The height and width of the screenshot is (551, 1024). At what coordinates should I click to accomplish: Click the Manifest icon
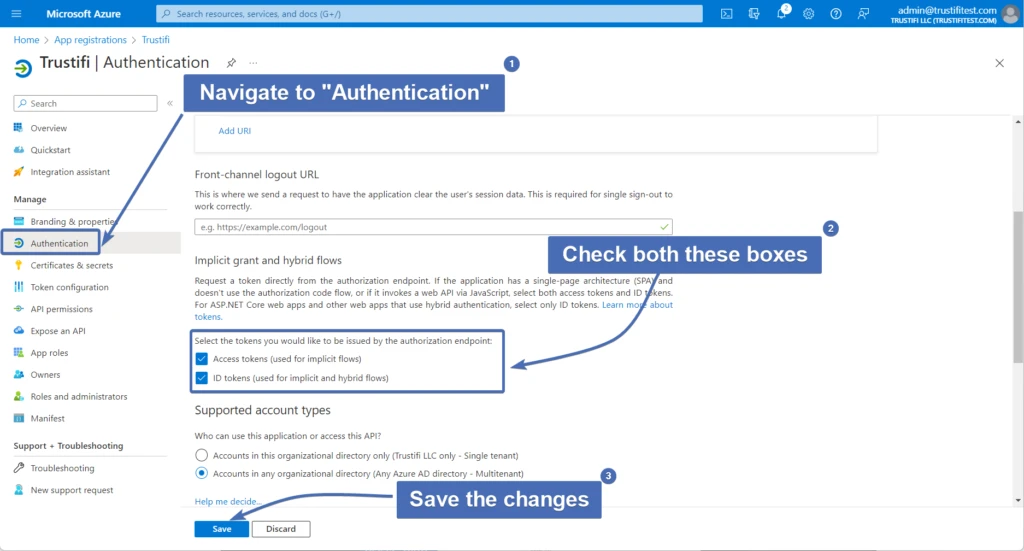pos(18,418)
